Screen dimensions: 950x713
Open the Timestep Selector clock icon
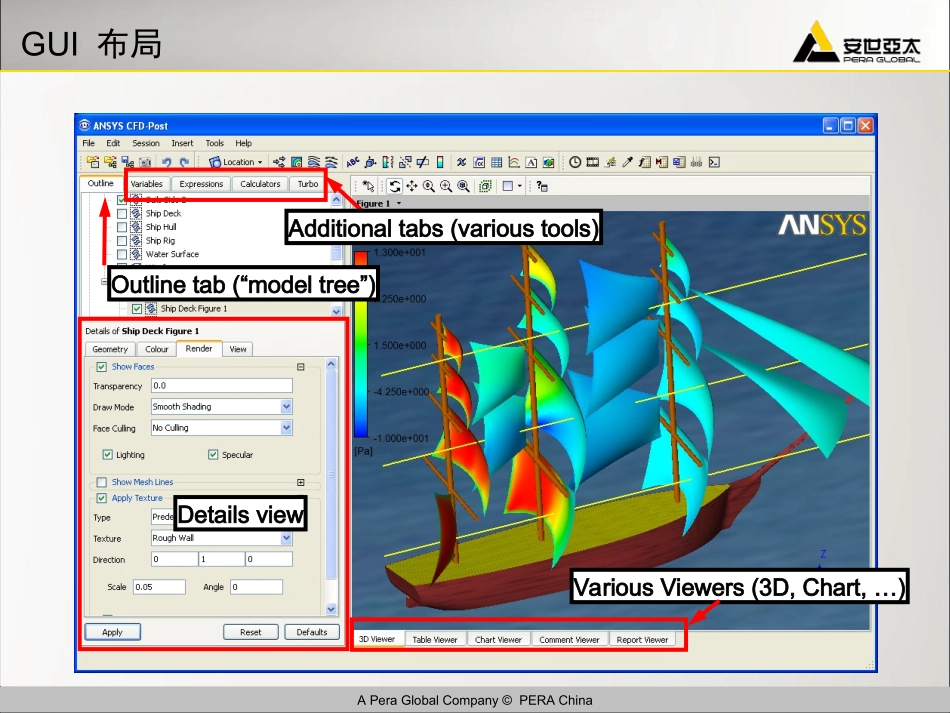point(575,162)
